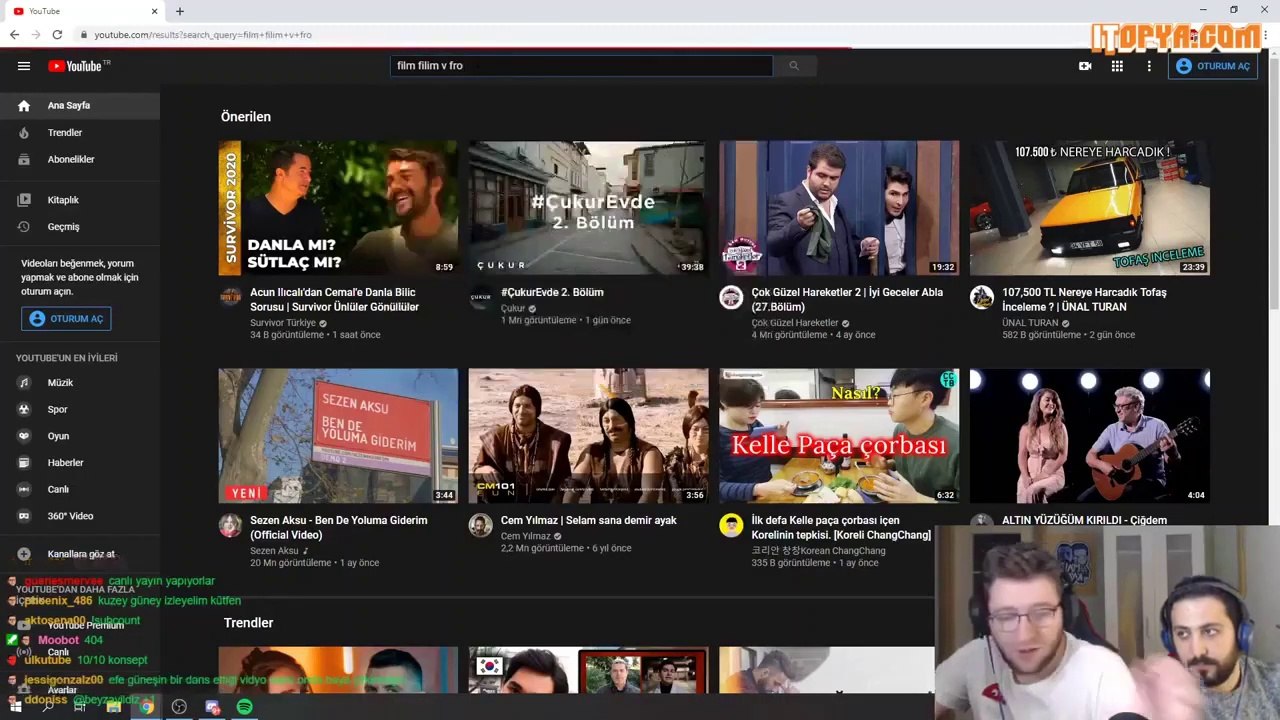Open the Tofaş İnceleme thumbnail

1090,208
